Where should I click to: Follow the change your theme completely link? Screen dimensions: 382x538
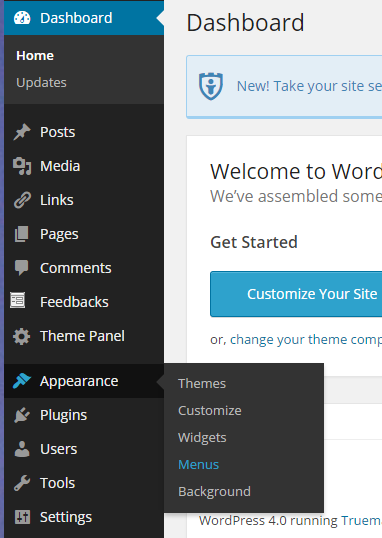click(x=306, y=340)
